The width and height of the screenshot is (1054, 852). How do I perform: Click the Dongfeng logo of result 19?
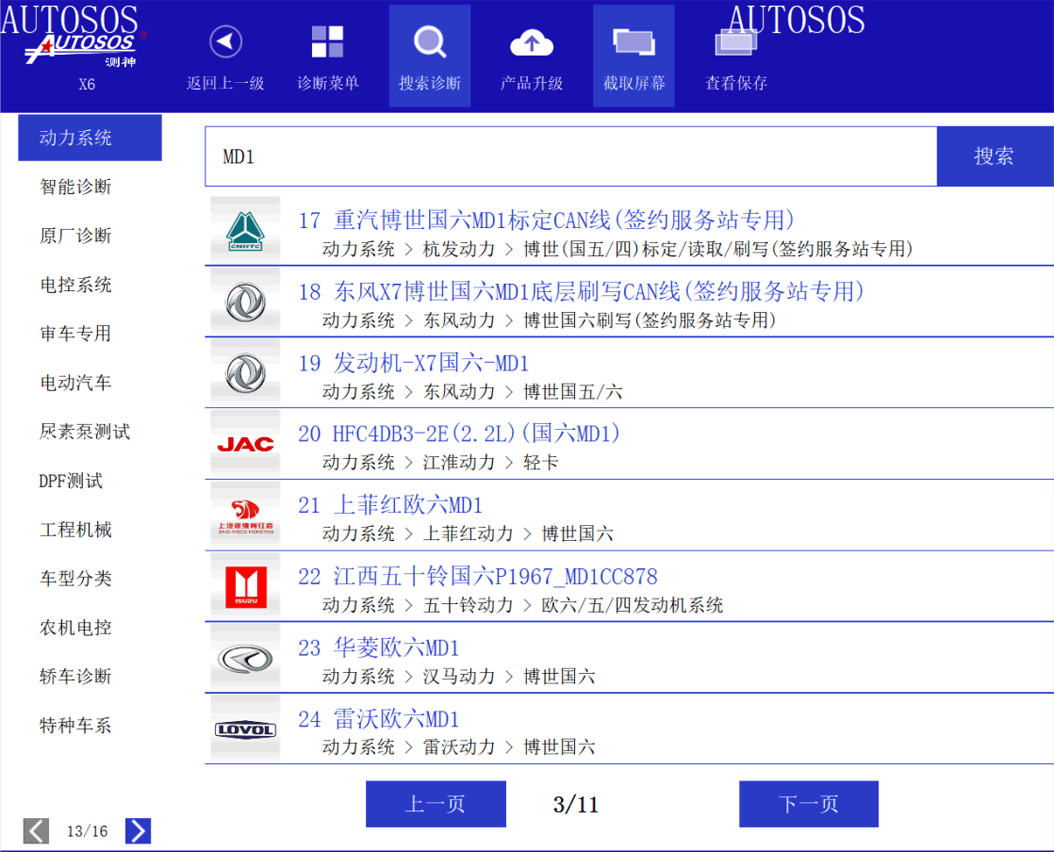[245, 373]
